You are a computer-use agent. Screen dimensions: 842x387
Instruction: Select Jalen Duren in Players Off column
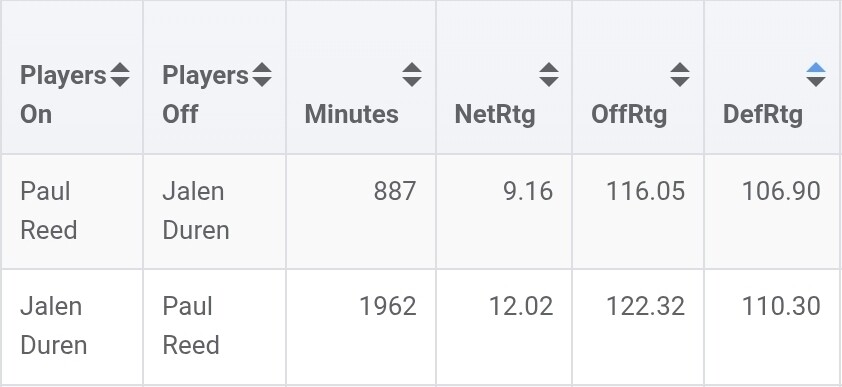pos(195,211)
